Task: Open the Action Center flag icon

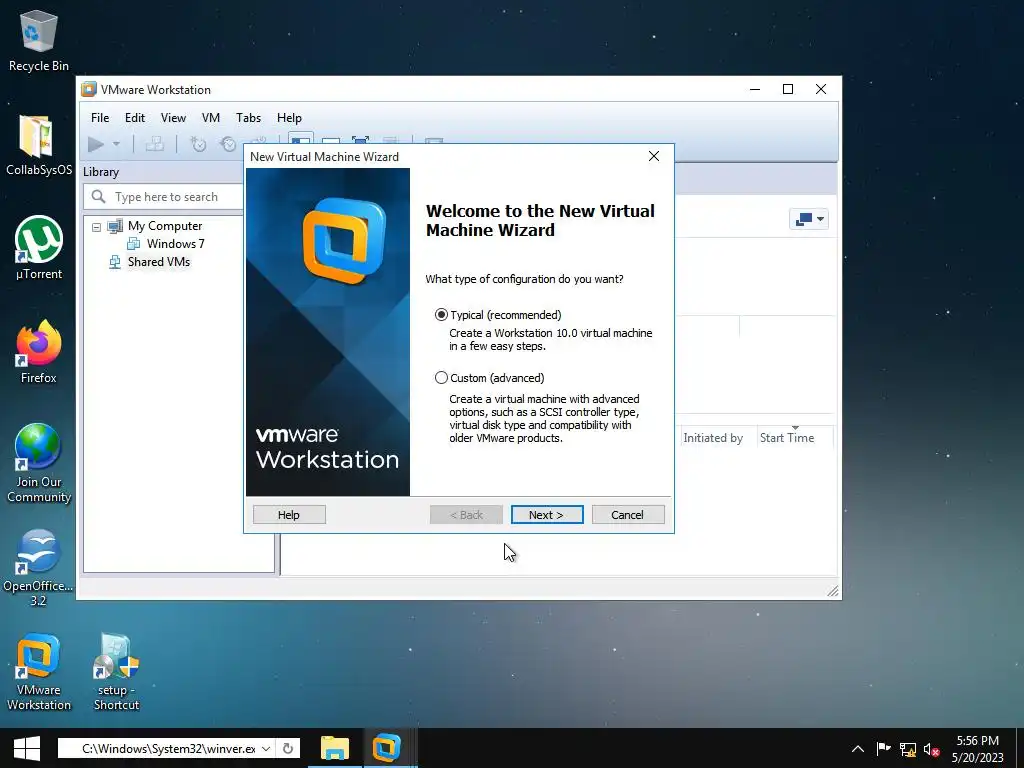Action: (x=883, y=748)
